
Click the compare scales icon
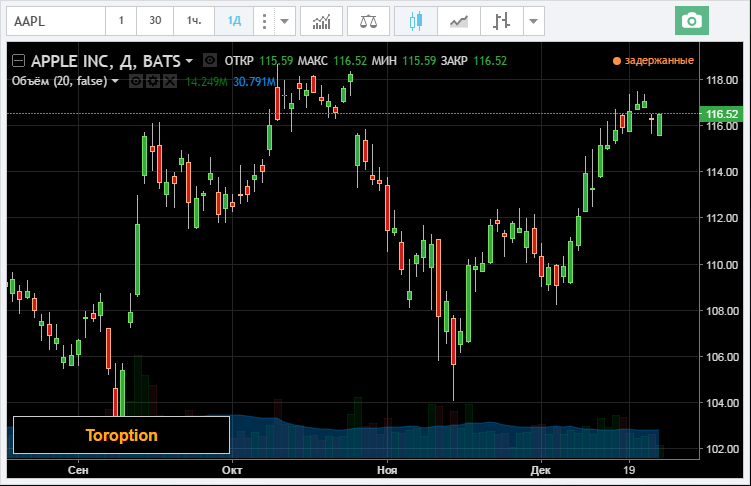coord(368,21)
